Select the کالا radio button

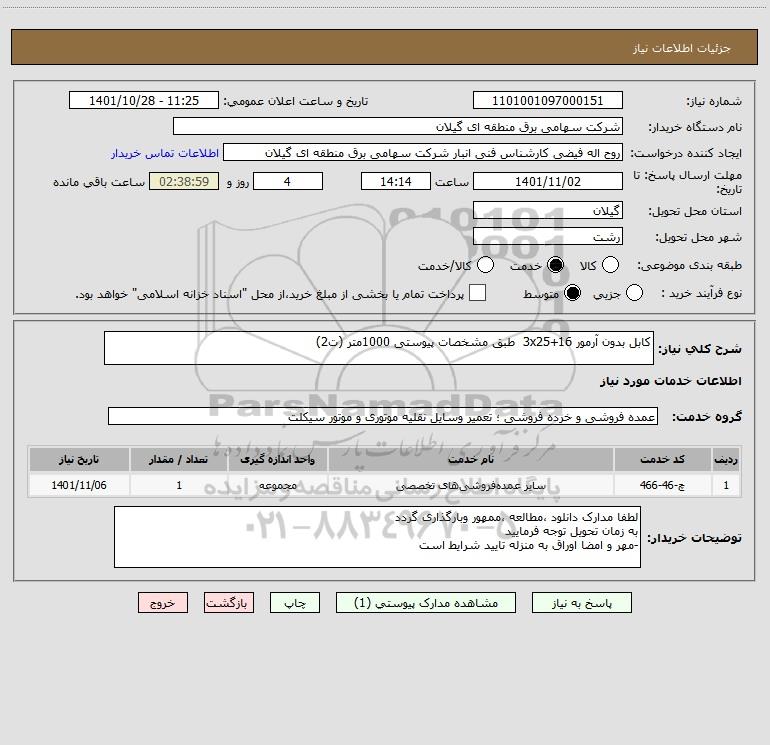[610, 265]
